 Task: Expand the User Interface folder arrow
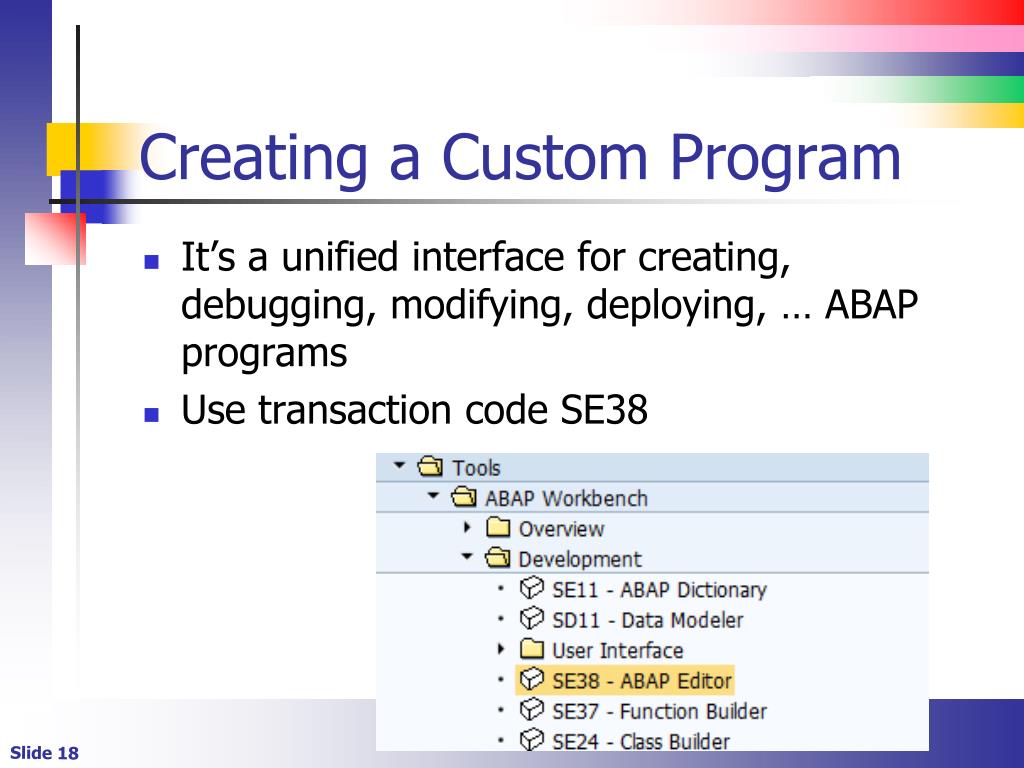(x=501, y=648)
